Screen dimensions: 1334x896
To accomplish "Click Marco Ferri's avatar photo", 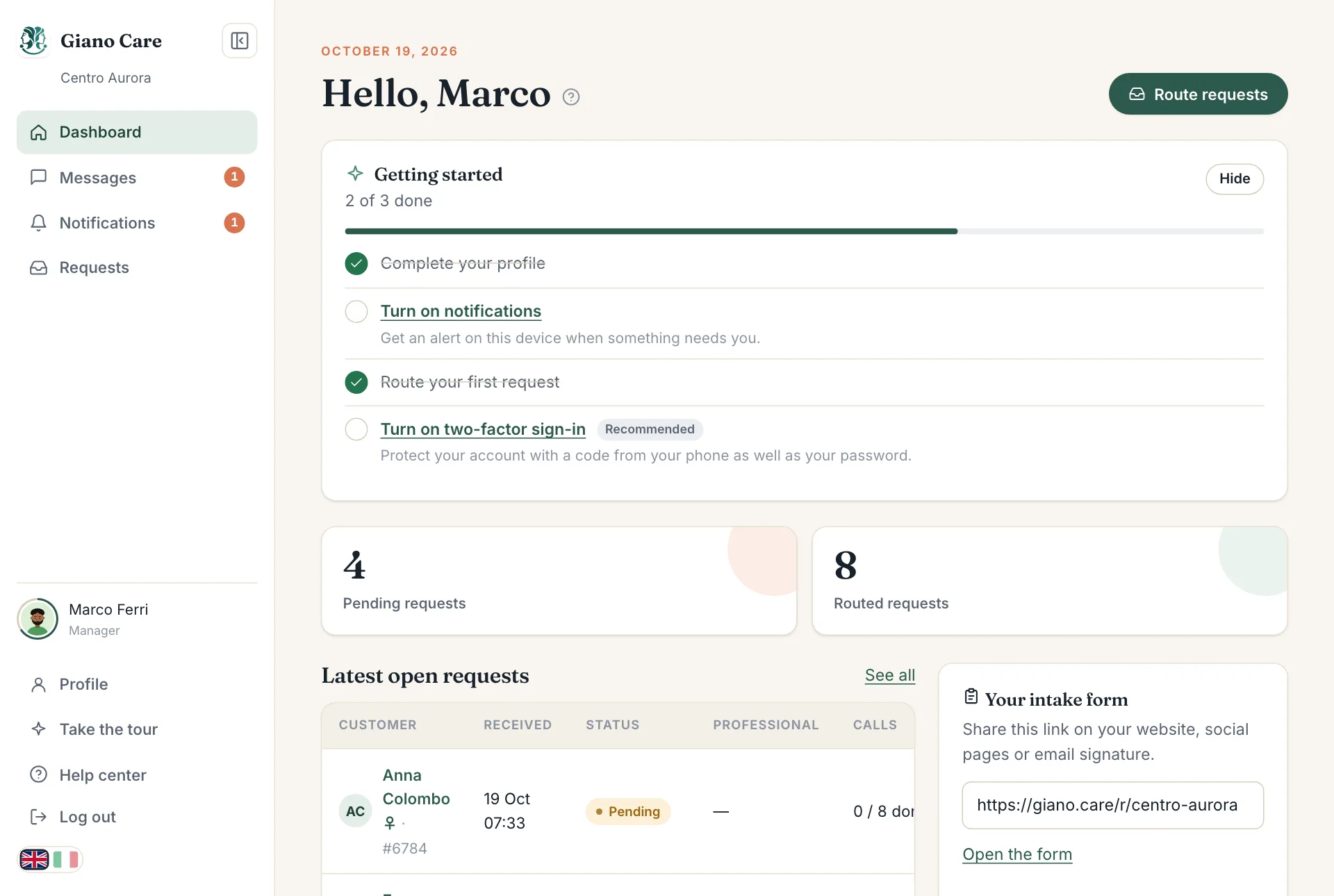I will pos(38,619).
